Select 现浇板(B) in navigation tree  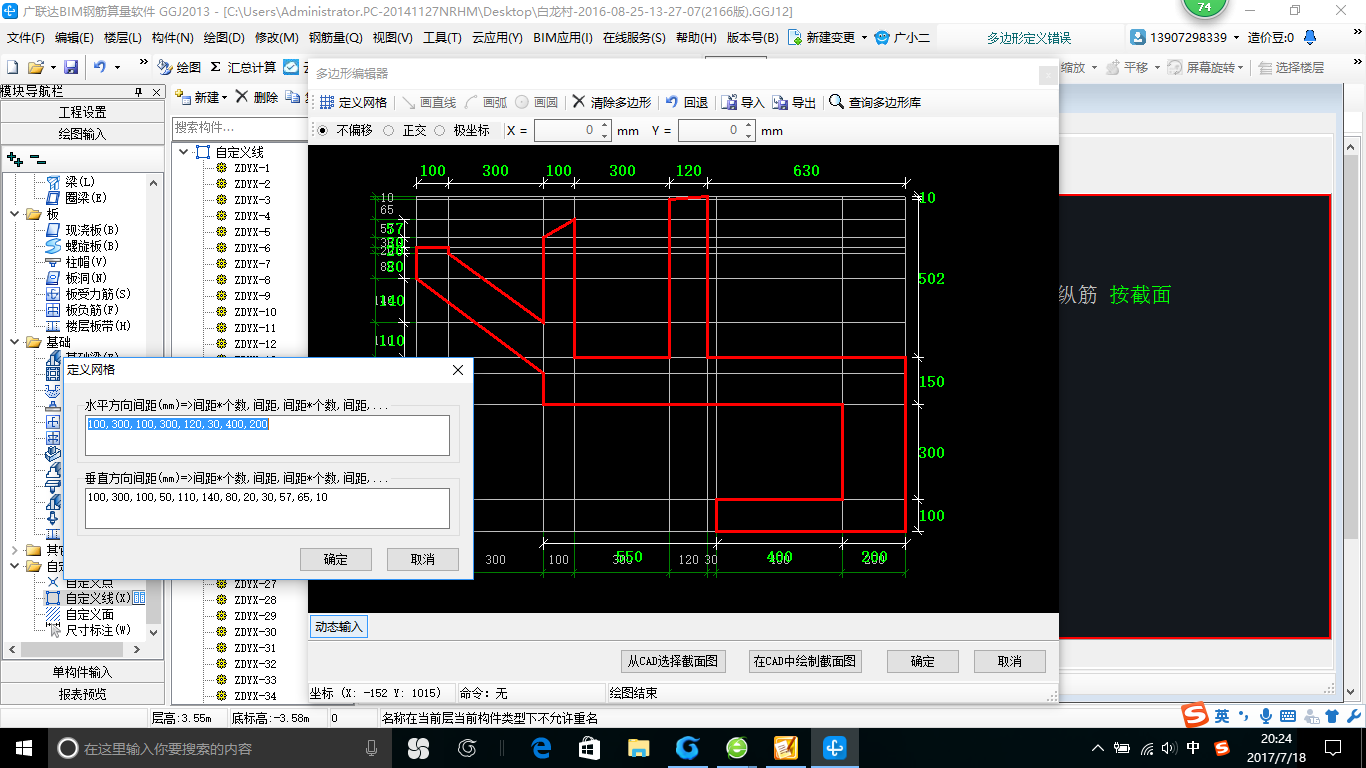tap(84, 230)
